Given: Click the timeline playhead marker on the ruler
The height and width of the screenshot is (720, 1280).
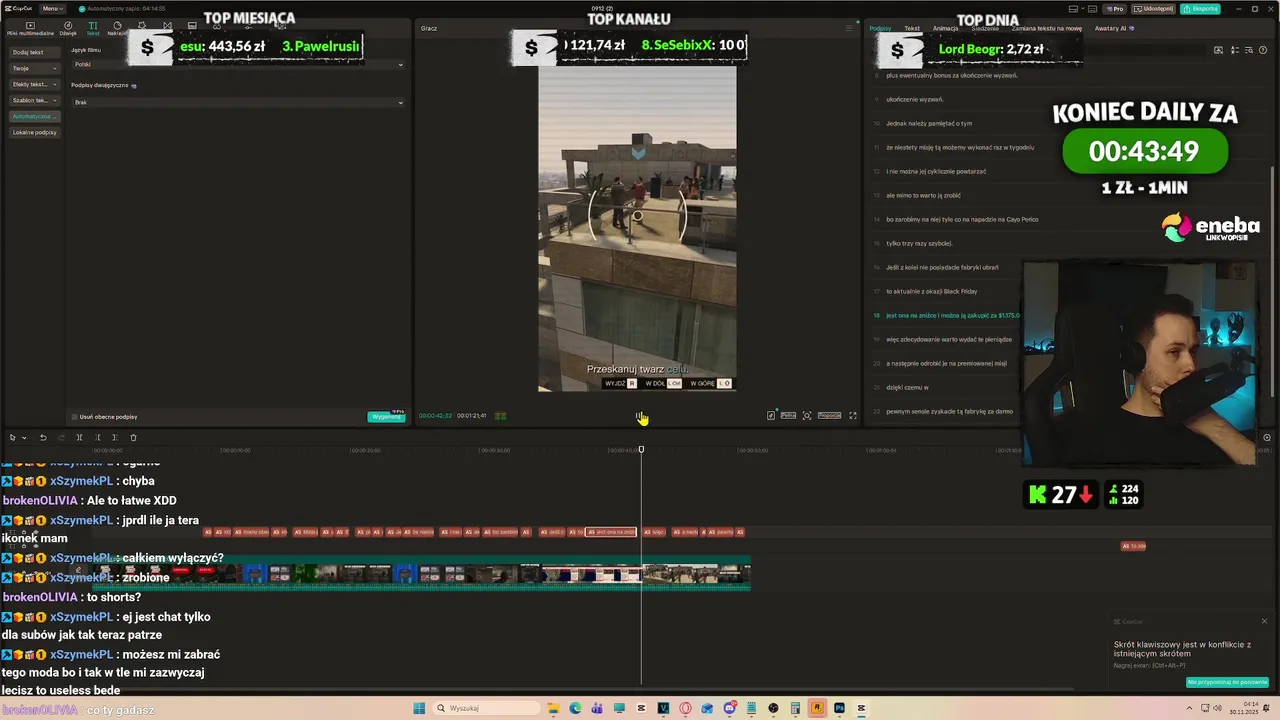Looking at the screenshot, I should [641, 449].
